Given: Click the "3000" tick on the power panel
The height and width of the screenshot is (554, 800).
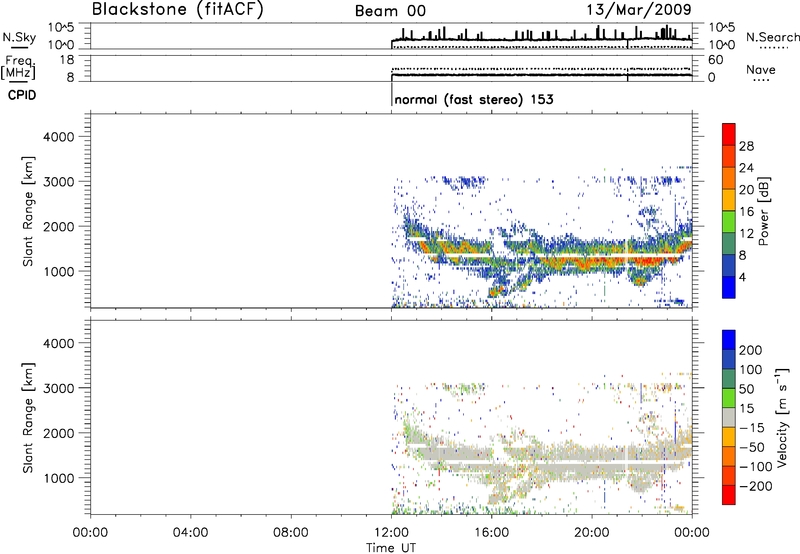Looking at the screenshot, I should coord(59,182).
